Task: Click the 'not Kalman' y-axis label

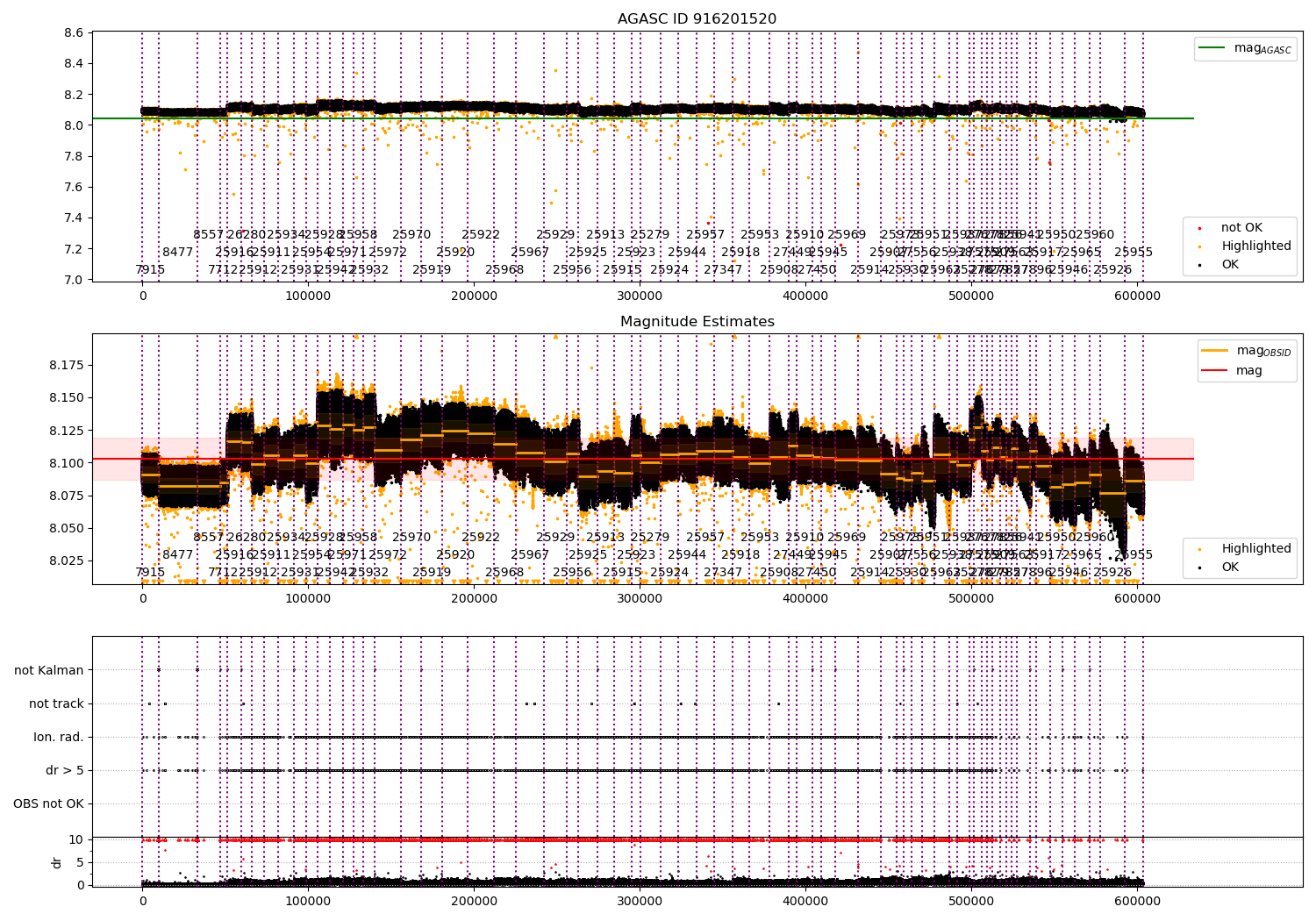Action: [x=49, y=670]
